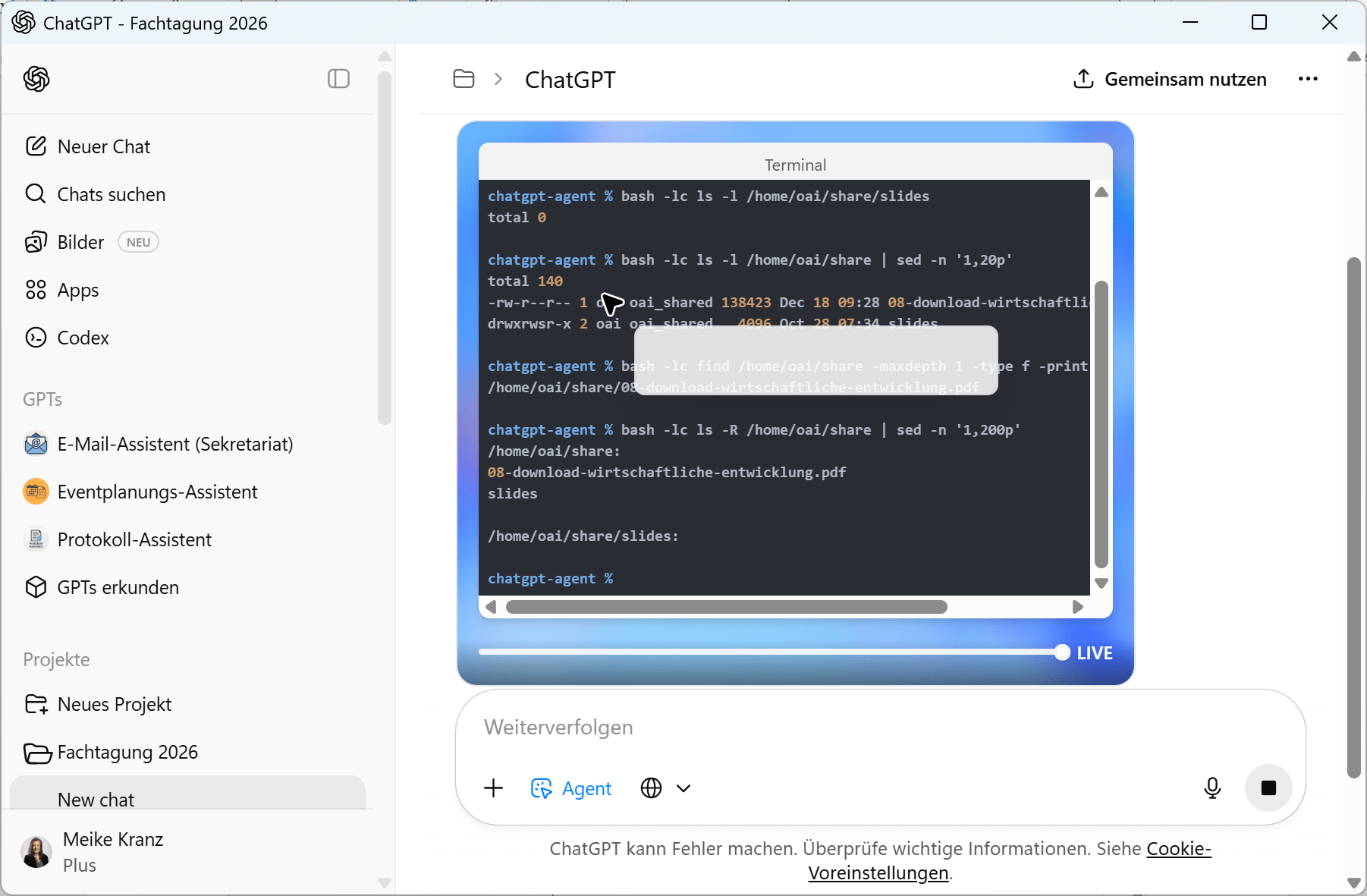1367x896 pixels.
Task: Toggle the Agent mode chip
Action: (571, 788)
